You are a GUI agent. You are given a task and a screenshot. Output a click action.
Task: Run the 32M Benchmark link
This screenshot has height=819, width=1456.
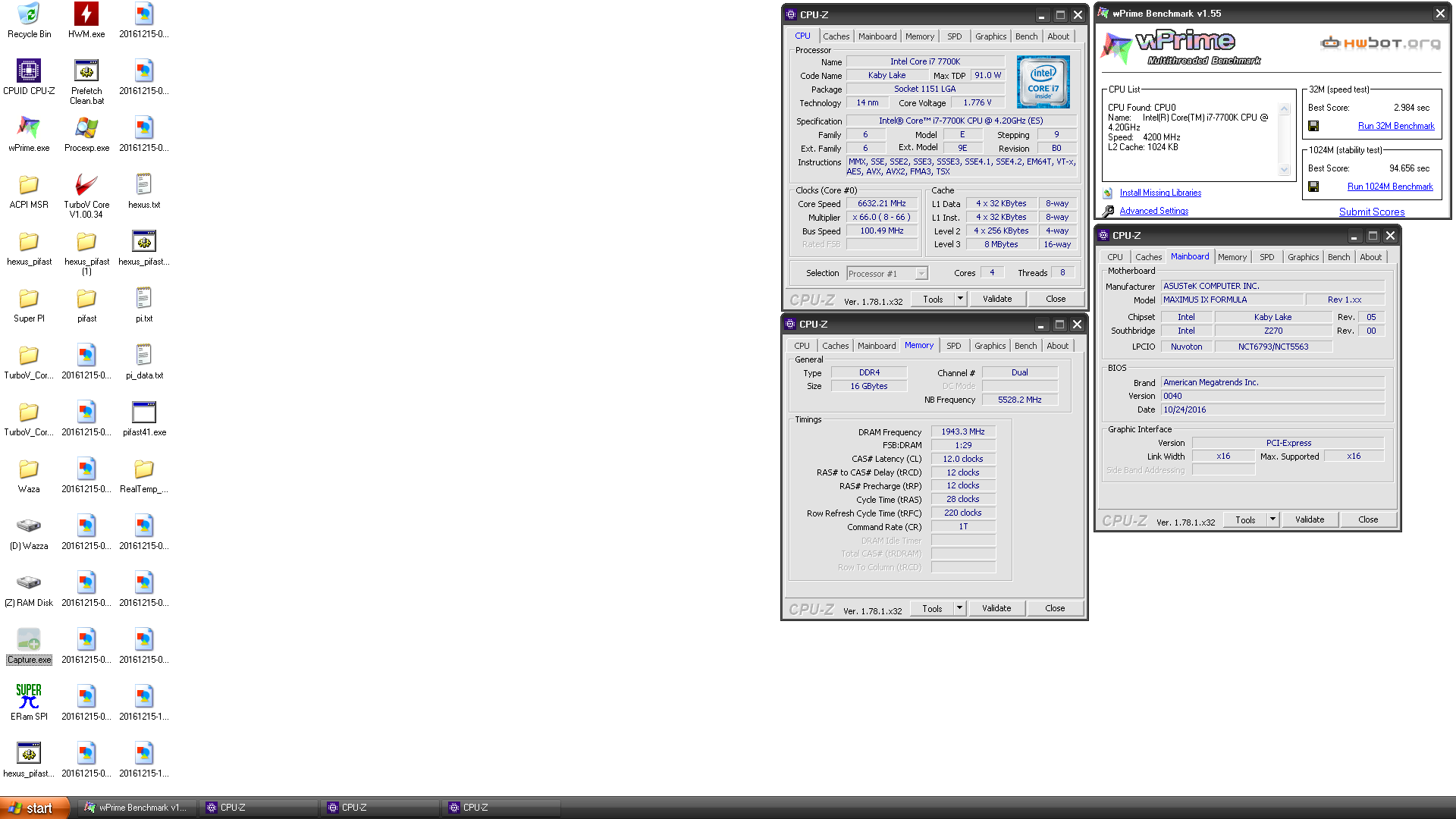1396,126
